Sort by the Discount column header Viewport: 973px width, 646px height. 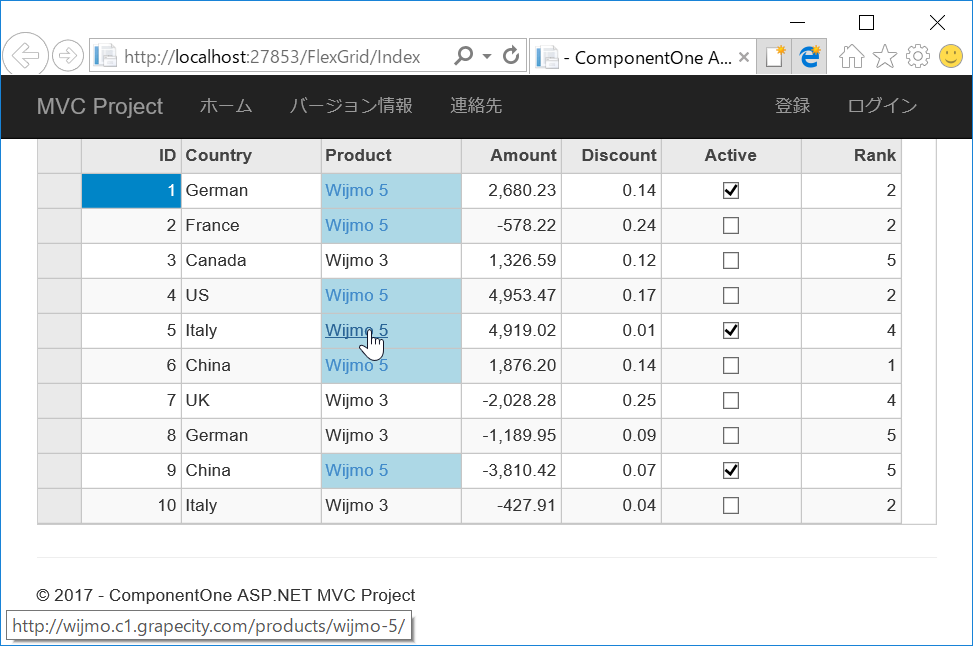tap(611, 156)
